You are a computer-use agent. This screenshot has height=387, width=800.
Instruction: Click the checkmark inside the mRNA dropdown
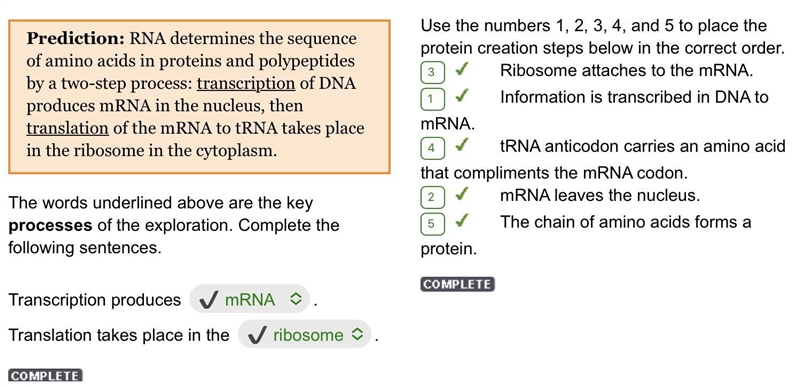point(209,300)
